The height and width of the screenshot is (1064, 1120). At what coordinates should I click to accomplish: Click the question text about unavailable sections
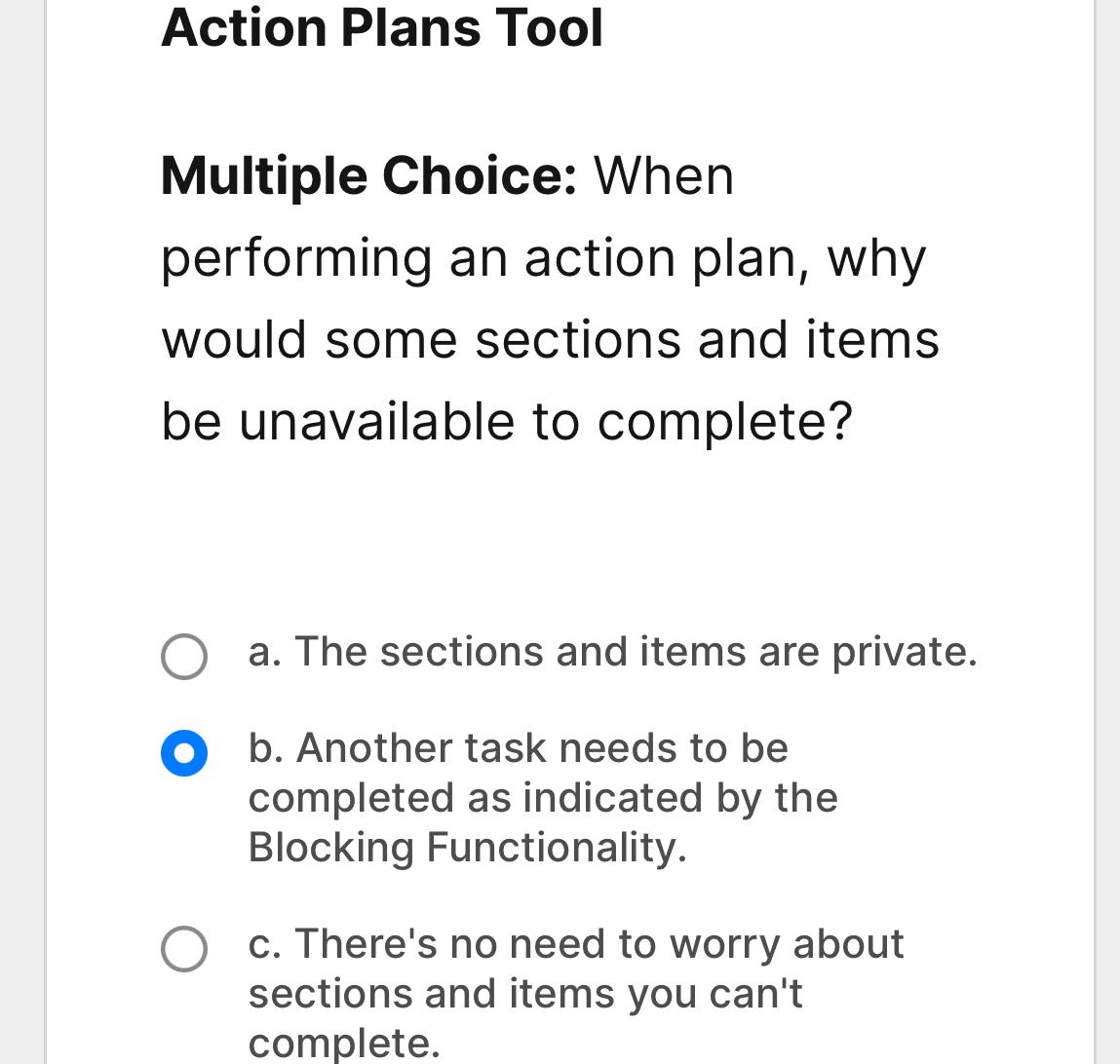550,339
